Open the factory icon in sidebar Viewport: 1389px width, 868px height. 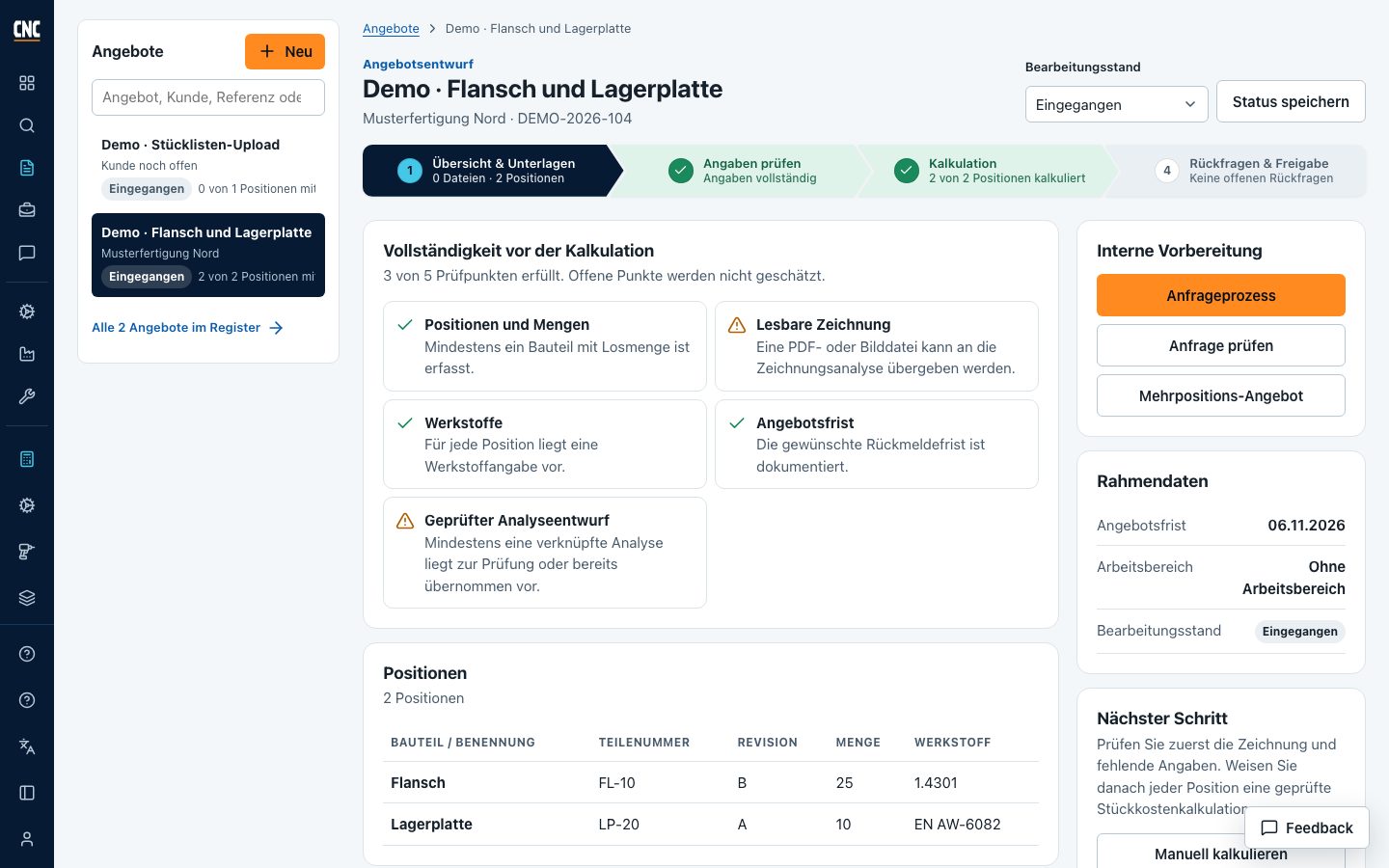27,354
